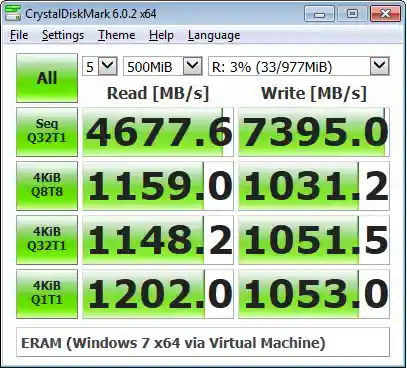The height and width of the screenshot is (368, 407).
Task: Start the Seq Q32T1 test
Action: (47, 132)
